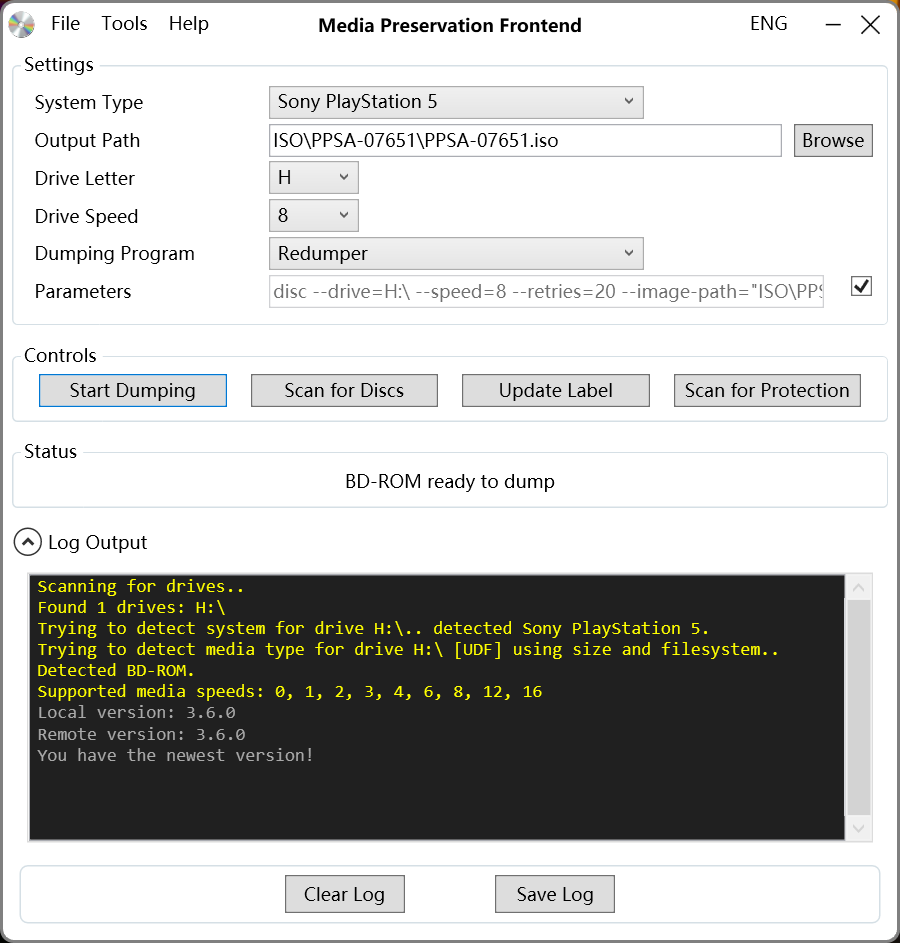The image size is (900, 943).
Task: Click log line 'Supported media speeds'
Action: pos(290,691)
